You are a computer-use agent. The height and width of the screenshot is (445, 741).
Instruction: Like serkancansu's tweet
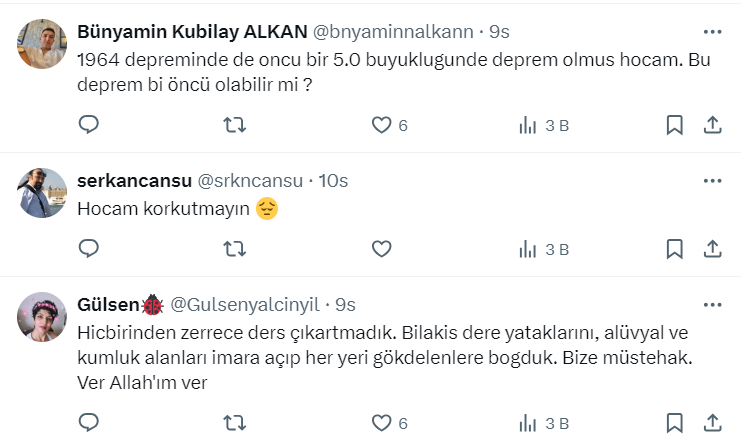tap(381, 248)
